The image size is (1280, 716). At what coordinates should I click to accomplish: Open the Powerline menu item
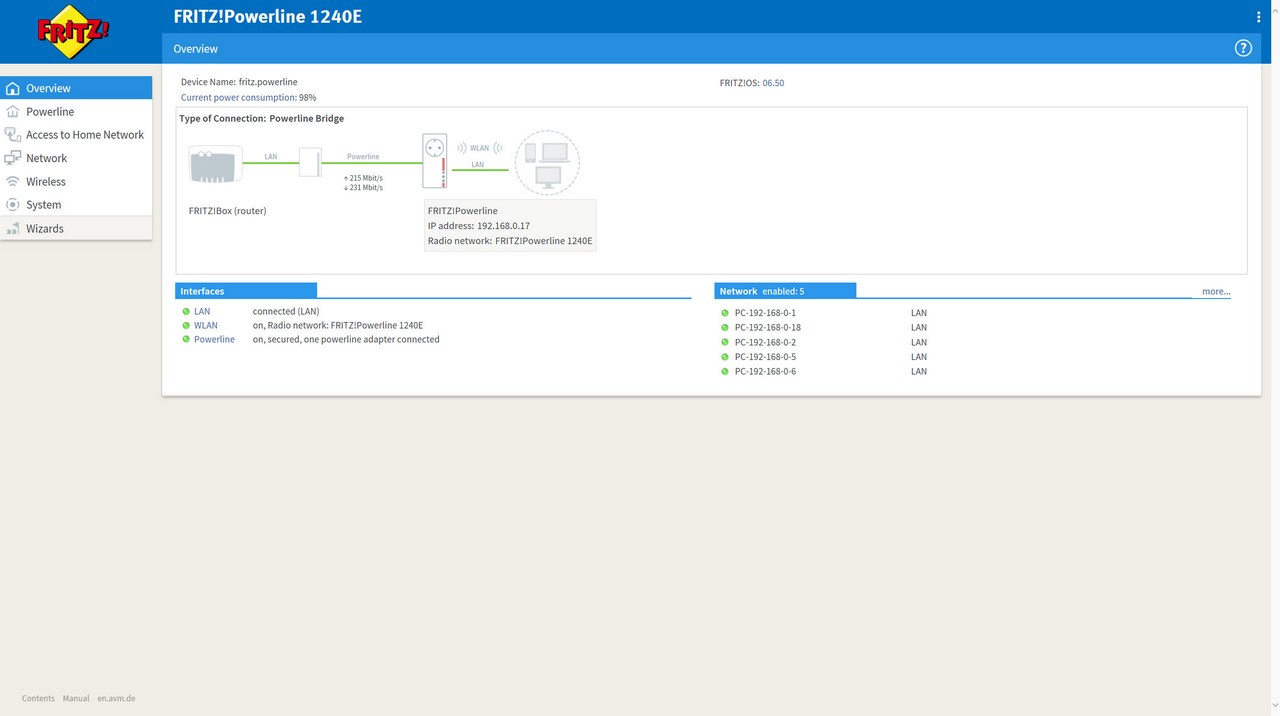76,112
